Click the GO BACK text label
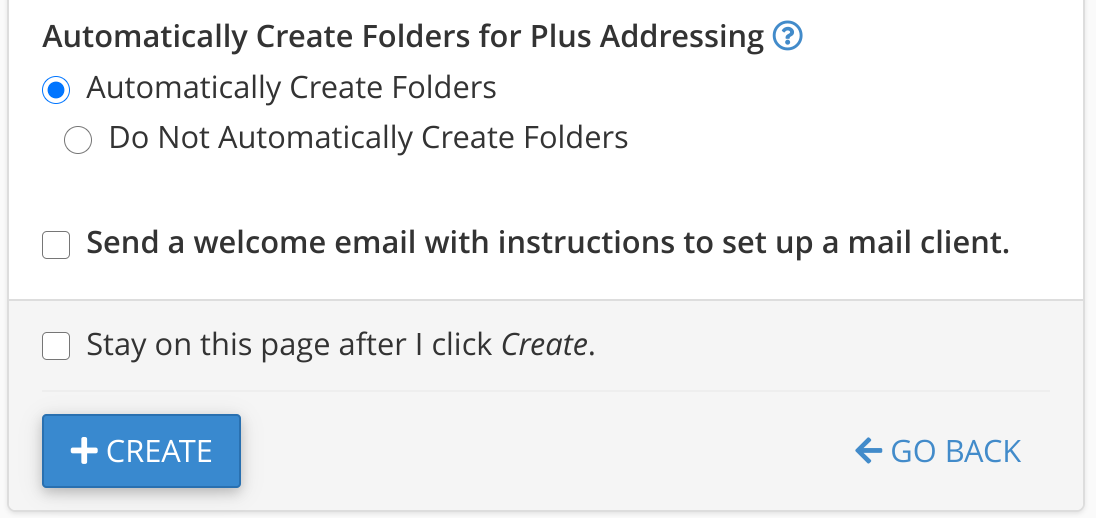 point(955,451)
